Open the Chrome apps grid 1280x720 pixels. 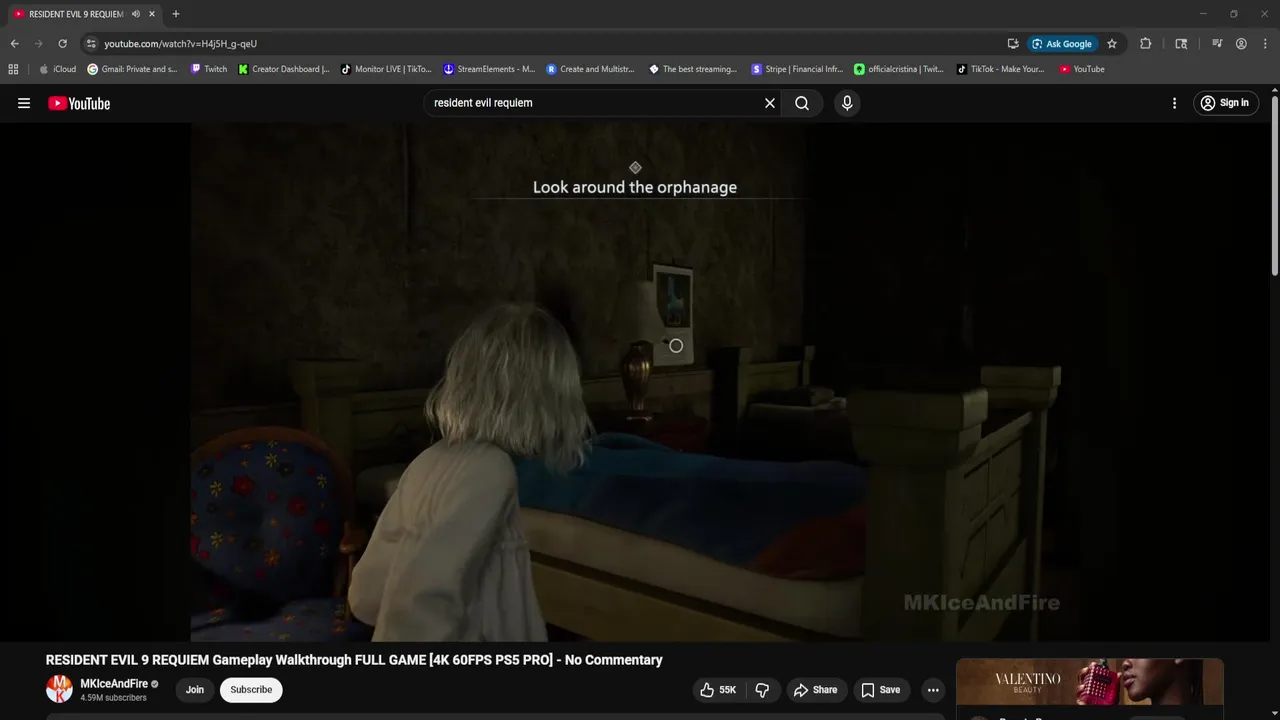(x=13, y=69)
